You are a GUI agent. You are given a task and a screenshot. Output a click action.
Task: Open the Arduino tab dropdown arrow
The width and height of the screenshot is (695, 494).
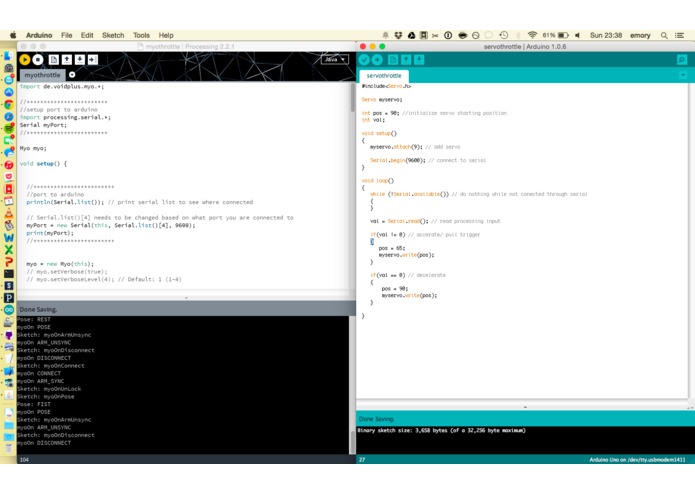coord(683,75)
